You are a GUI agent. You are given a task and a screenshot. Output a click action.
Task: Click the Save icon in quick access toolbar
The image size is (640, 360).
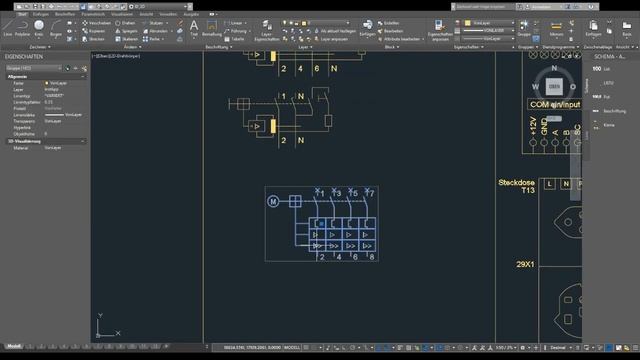(35, 7)
